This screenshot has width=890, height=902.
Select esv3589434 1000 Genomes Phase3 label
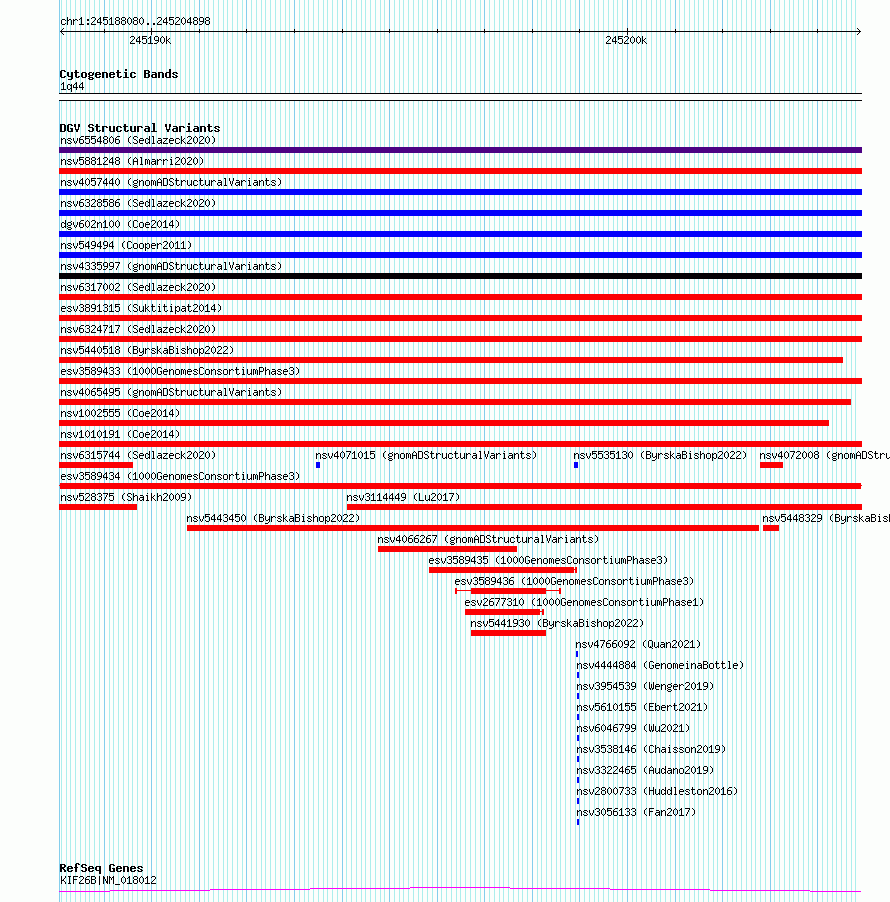[x=180, y=476]
